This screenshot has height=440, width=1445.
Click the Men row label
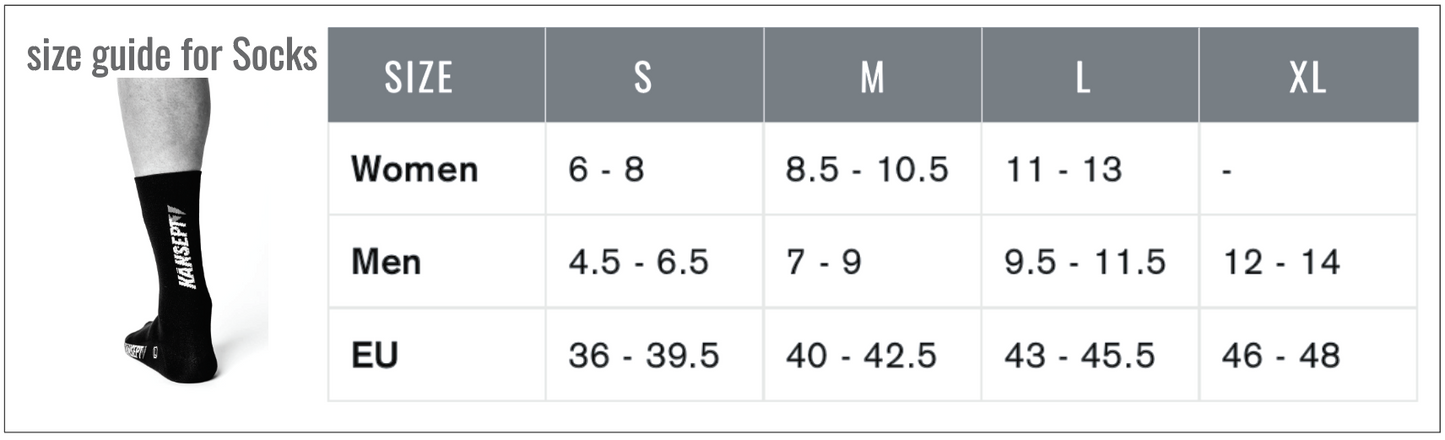386,262
